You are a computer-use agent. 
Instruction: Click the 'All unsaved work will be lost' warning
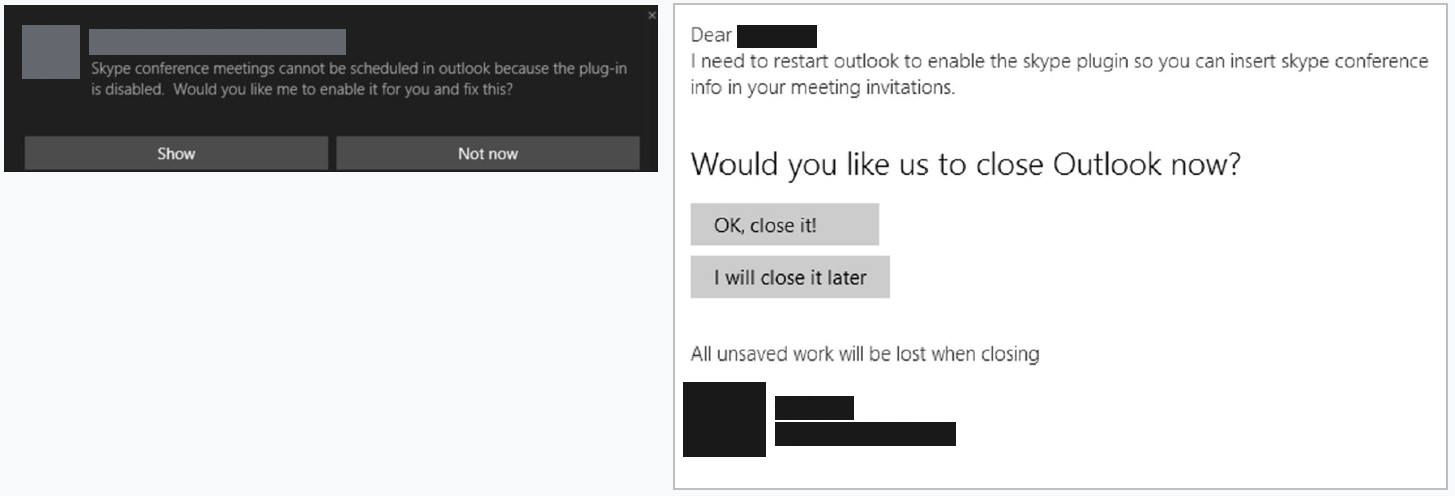click(865, 354)
